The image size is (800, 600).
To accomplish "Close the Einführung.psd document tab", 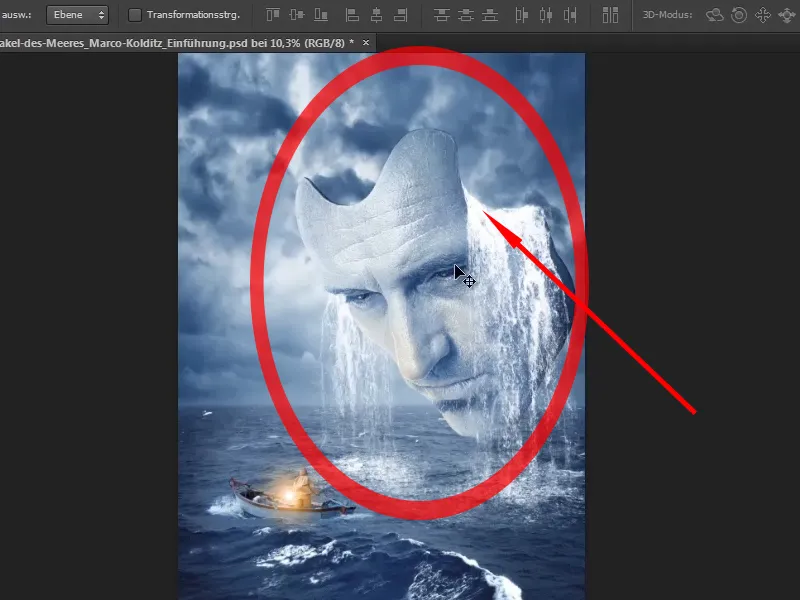I will [x=366, y=43].
